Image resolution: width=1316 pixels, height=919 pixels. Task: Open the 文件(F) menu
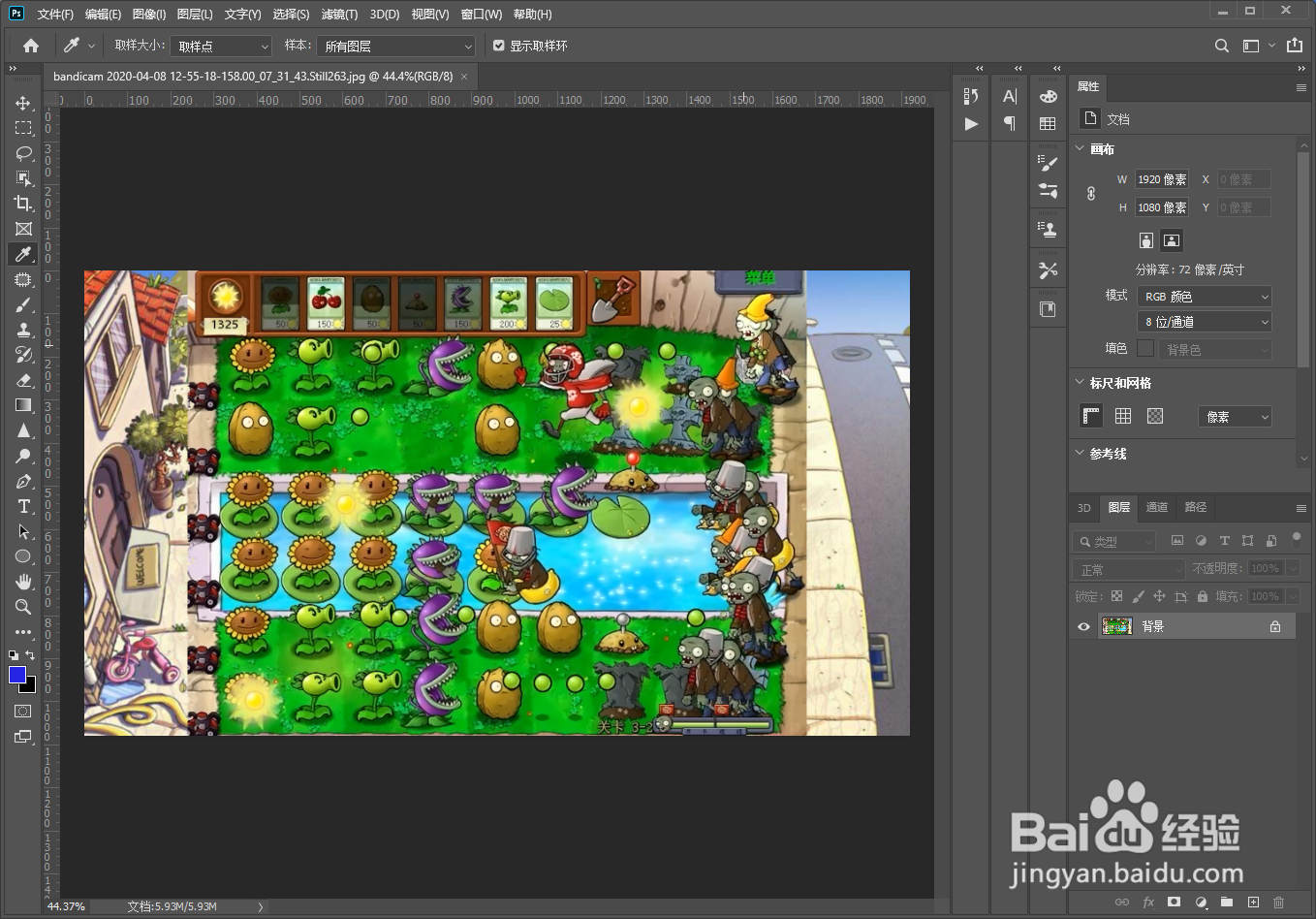coord(55,15)
